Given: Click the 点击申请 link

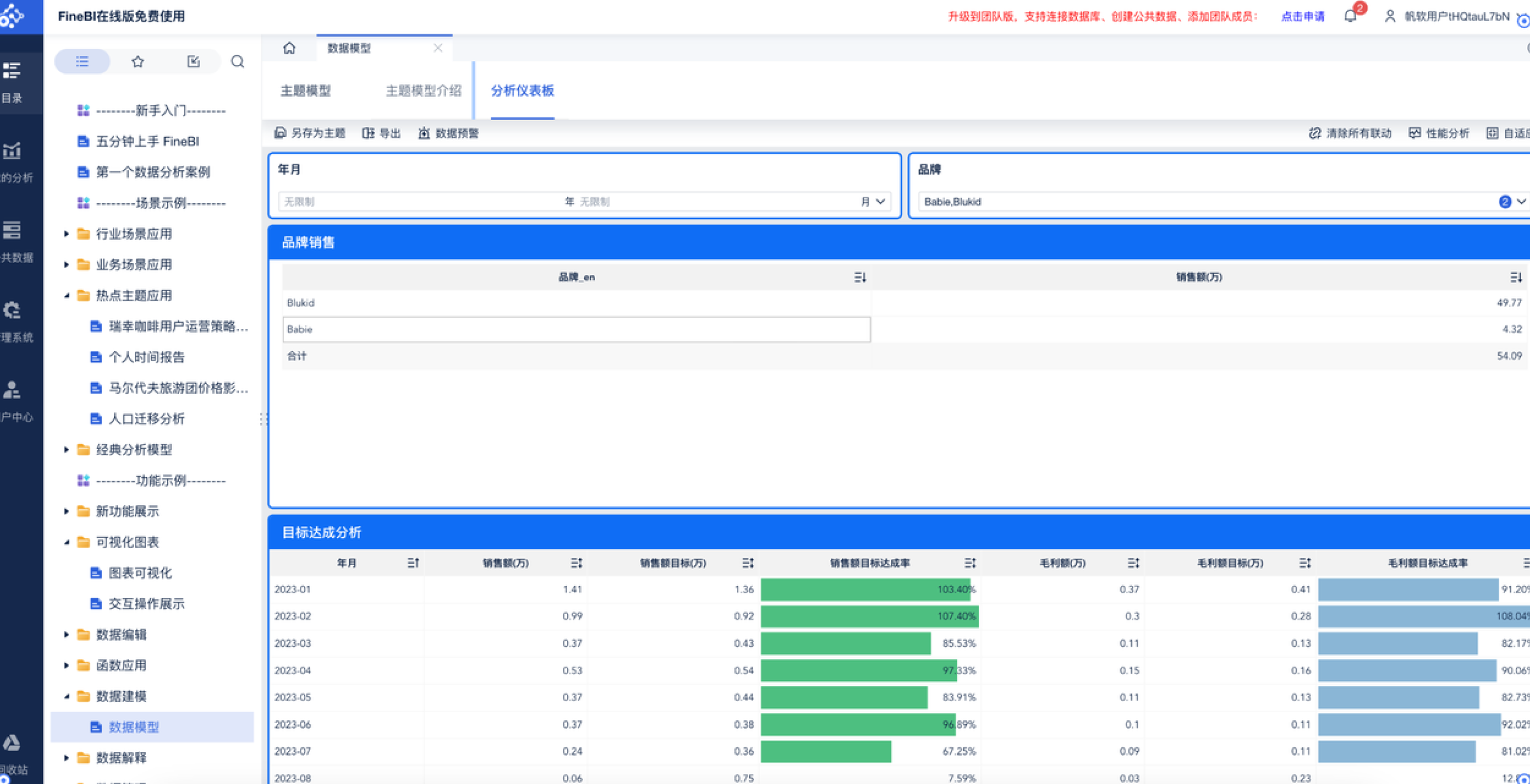Looking at the screenshot, I should coord(1303,16).
